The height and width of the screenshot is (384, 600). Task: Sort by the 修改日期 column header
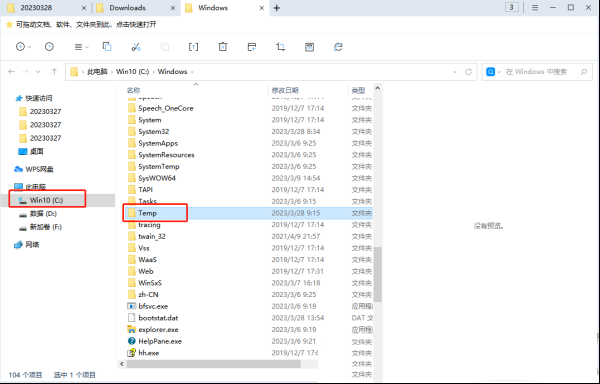(x=285, y=90)
